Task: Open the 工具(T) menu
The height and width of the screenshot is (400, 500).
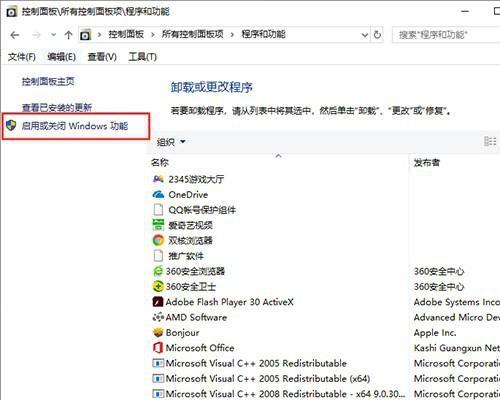Action: tap(143, 57)
